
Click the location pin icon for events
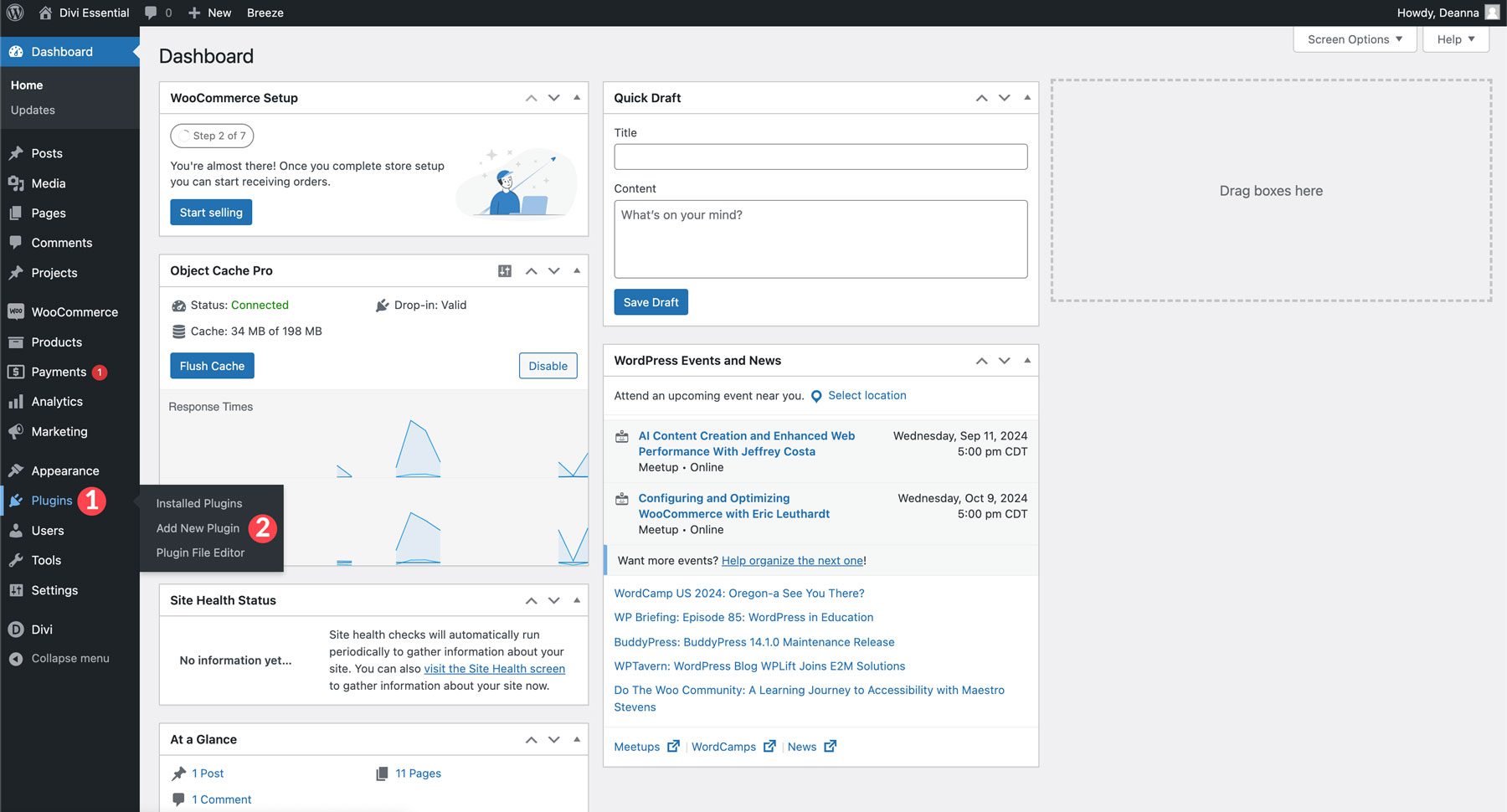click(816, 396)
